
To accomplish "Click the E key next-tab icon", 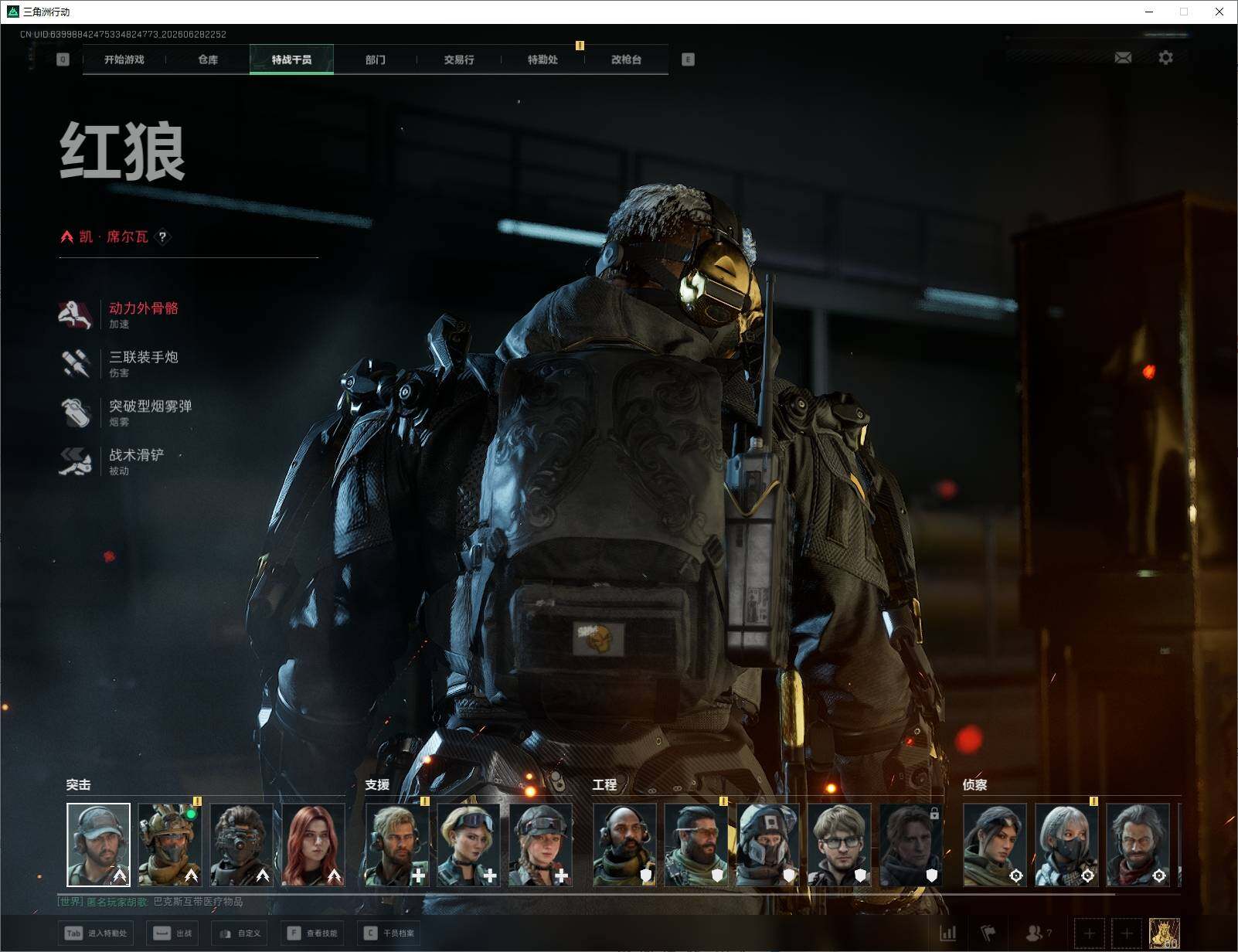I will tap(688, 59).
